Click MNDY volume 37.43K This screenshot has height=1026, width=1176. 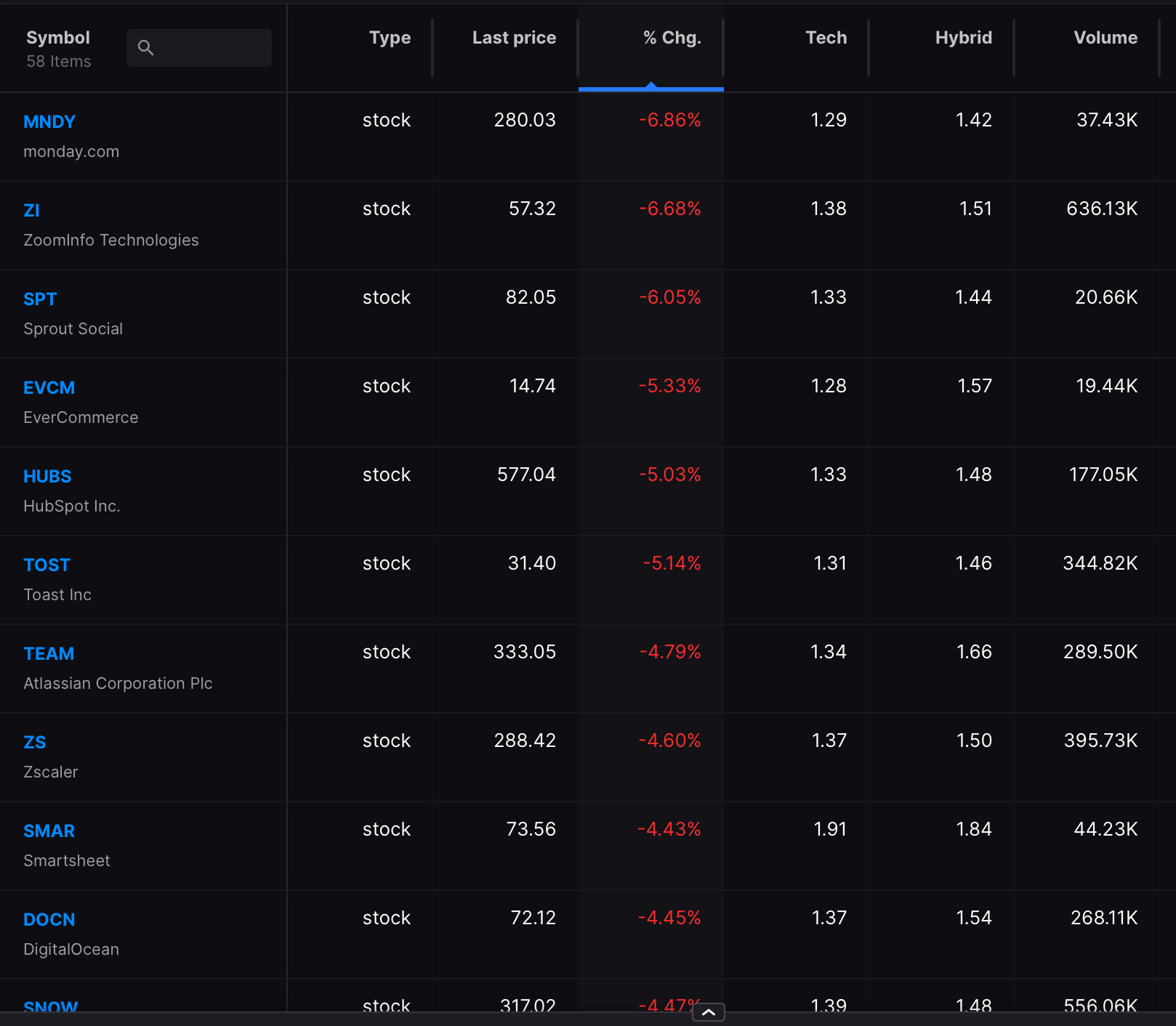point(1107,120)
